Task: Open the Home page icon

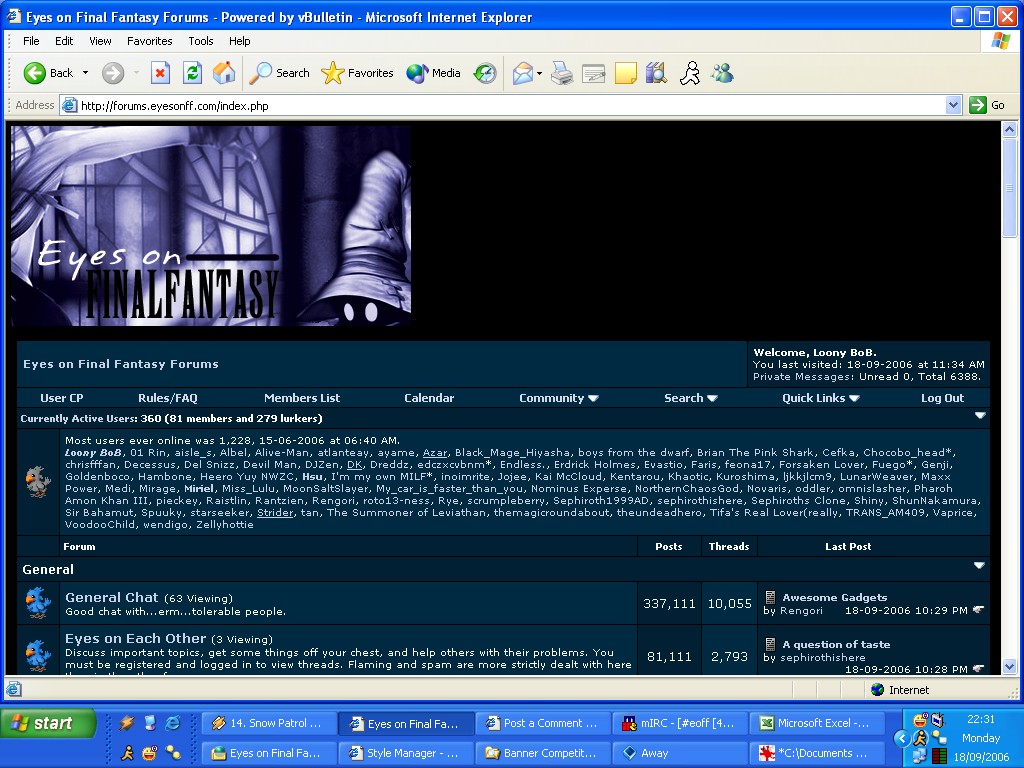Action: [x=224, y=73]
